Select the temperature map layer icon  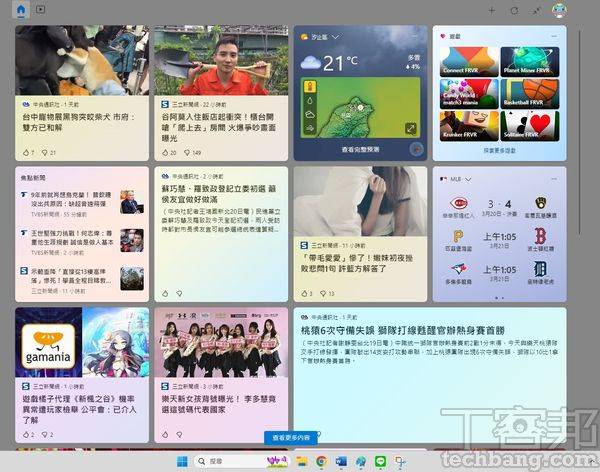pos(310,87)
